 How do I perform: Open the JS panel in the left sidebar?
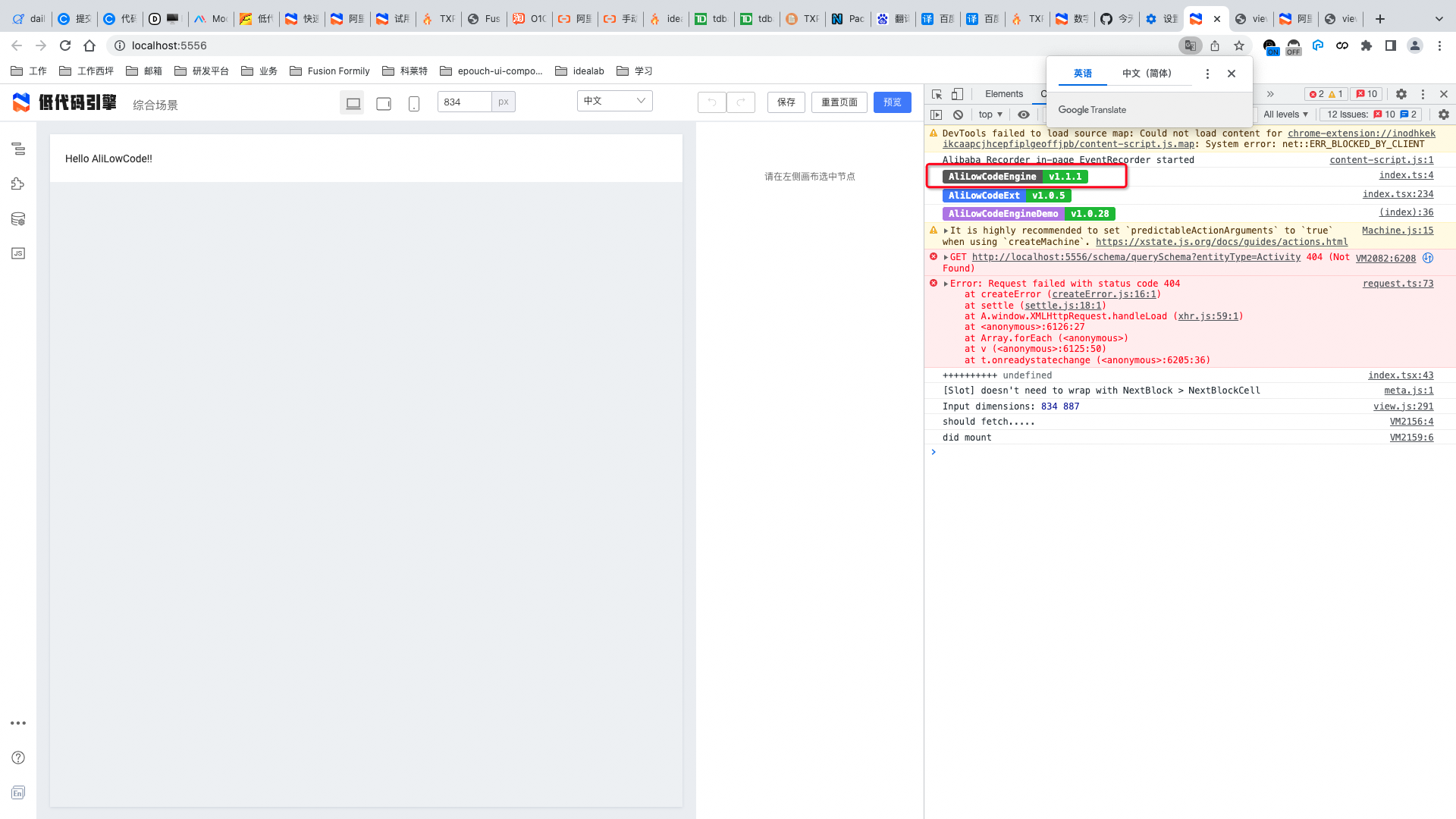18,253
